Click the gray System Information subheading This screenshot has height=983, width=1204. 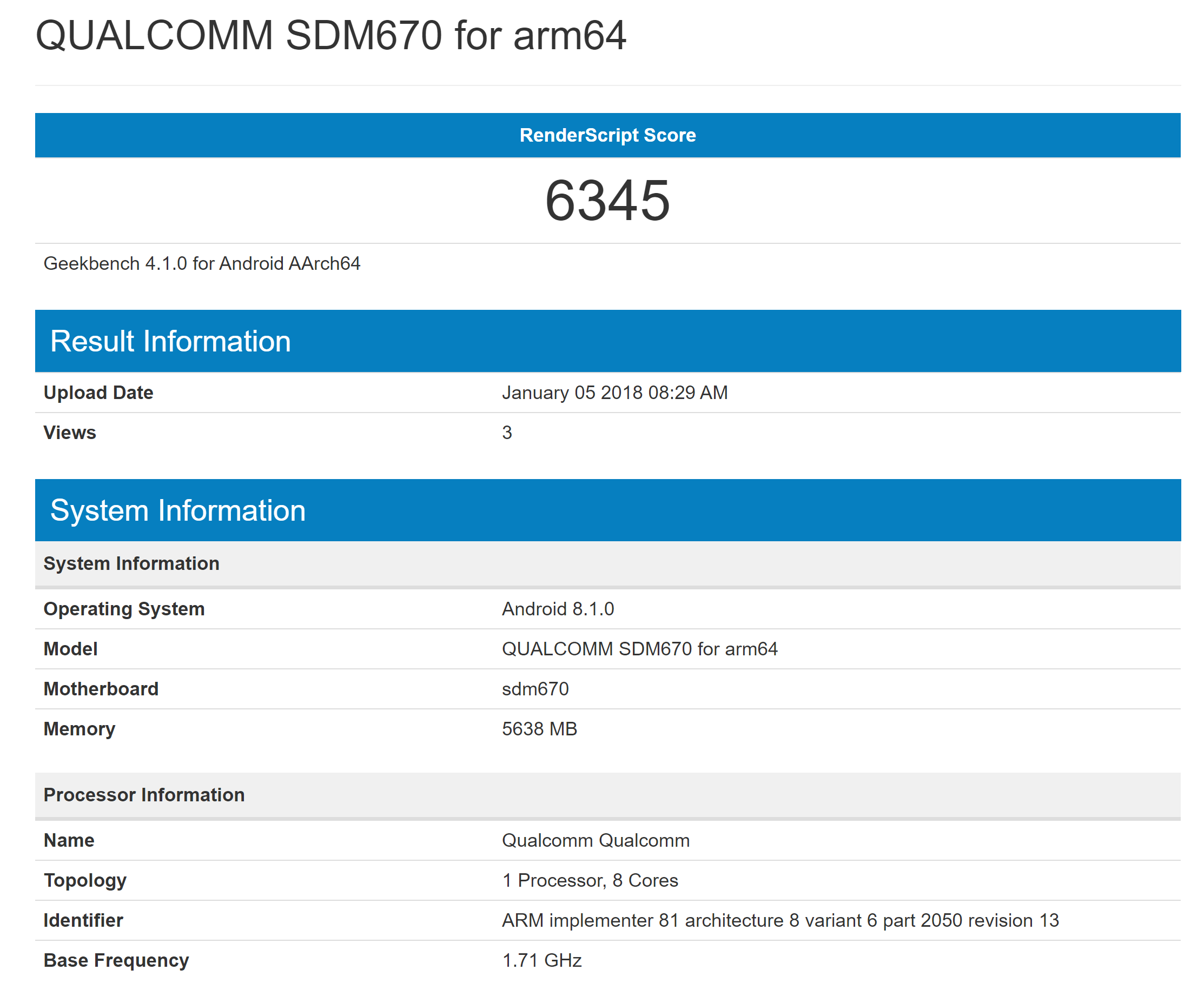pos(607,564)
